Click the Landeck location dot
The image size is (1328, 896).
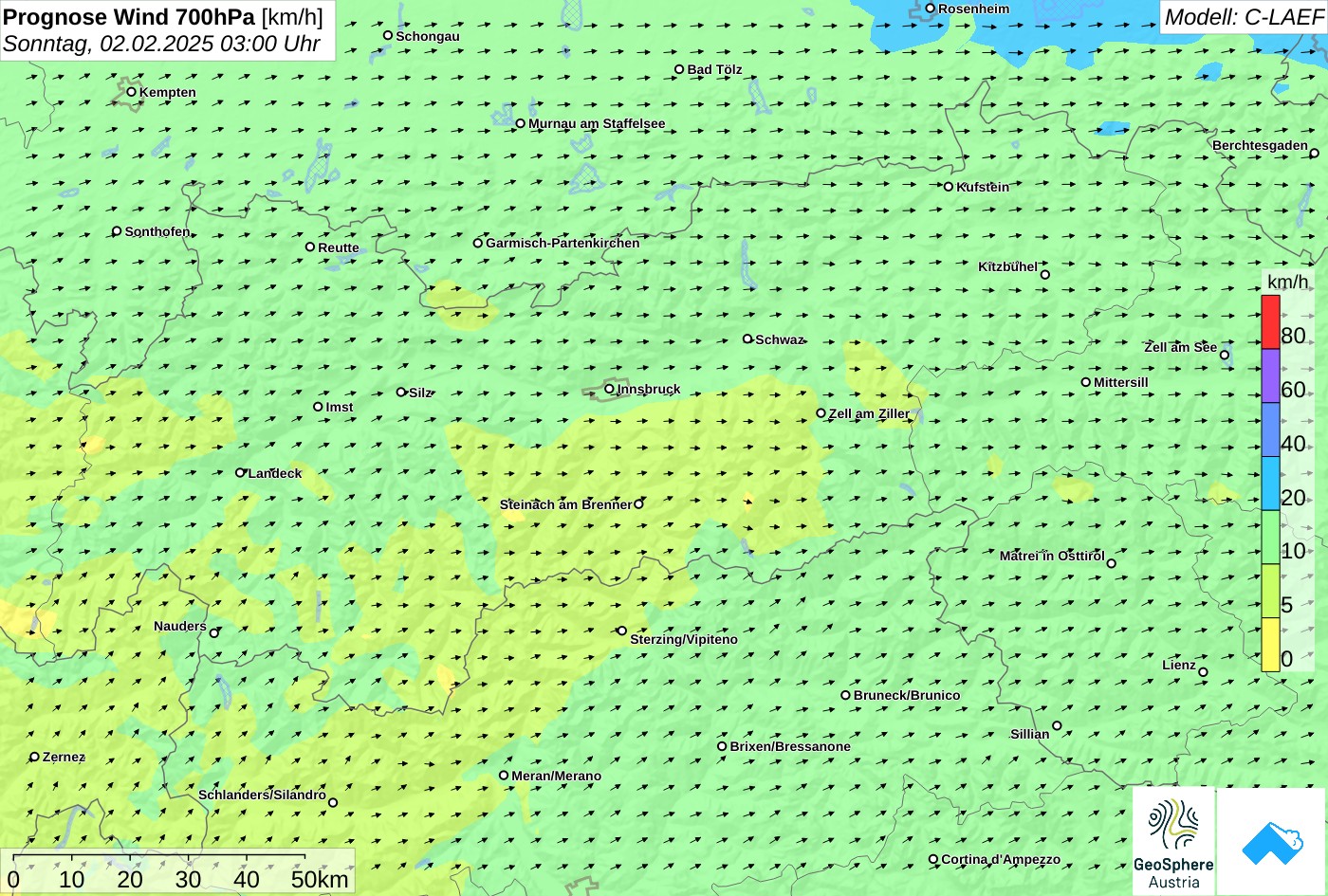tap(240, 472)
